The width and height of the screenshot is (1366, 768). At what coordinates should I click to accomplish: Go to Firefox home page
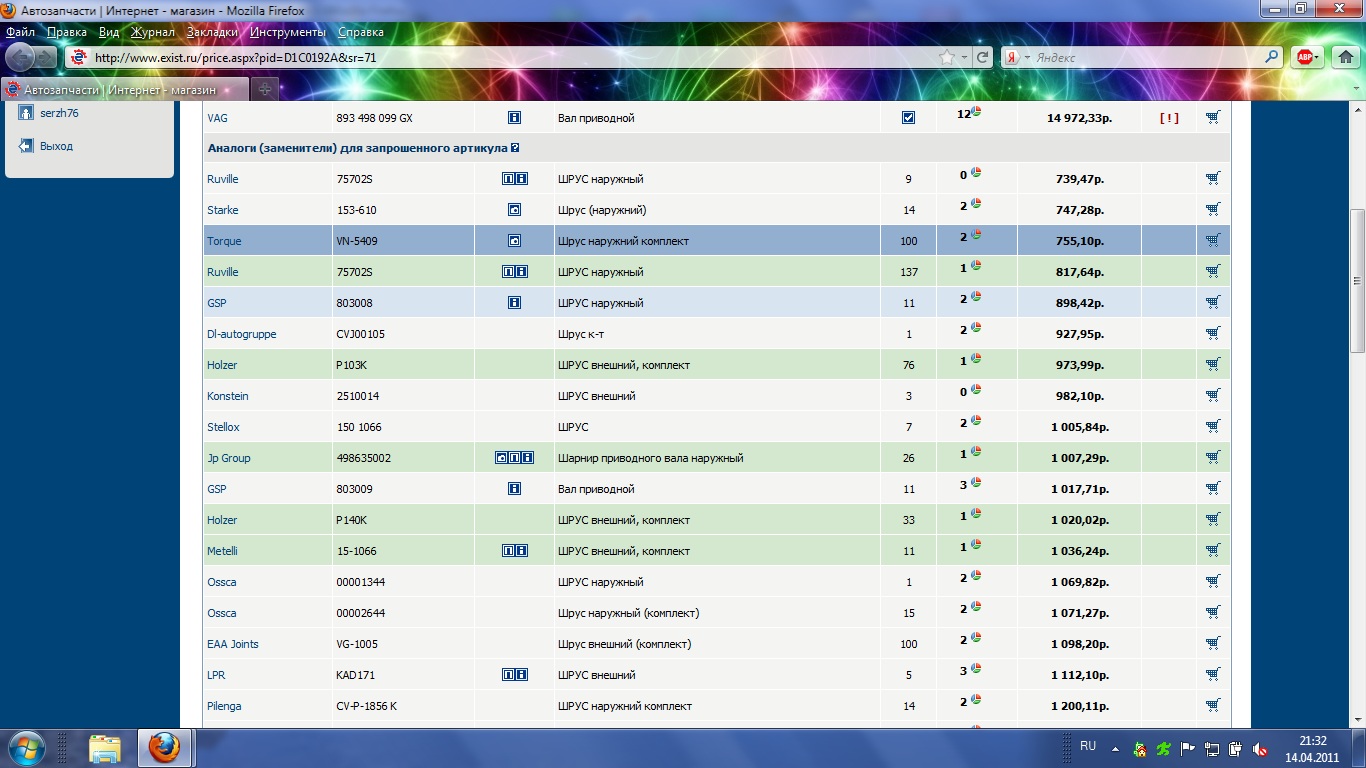pos(1345,57)
